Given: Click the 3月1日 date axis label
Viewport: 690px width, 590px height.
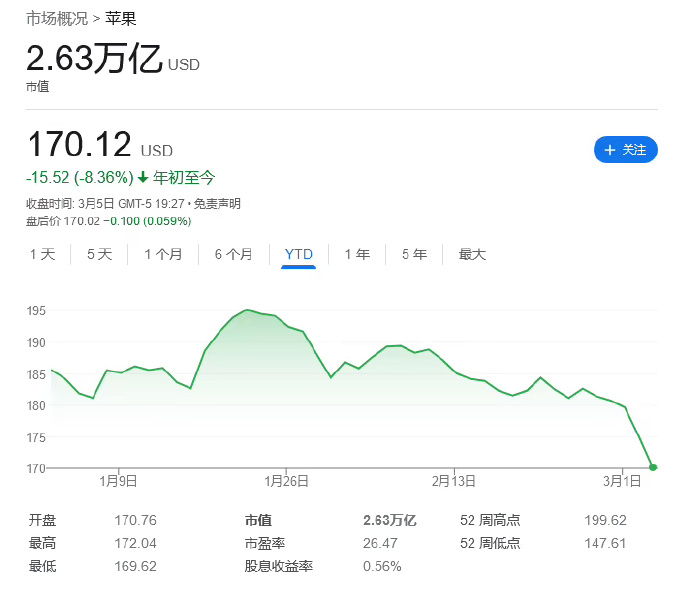Looking at the screenshot, I should (x=622, y=481).
